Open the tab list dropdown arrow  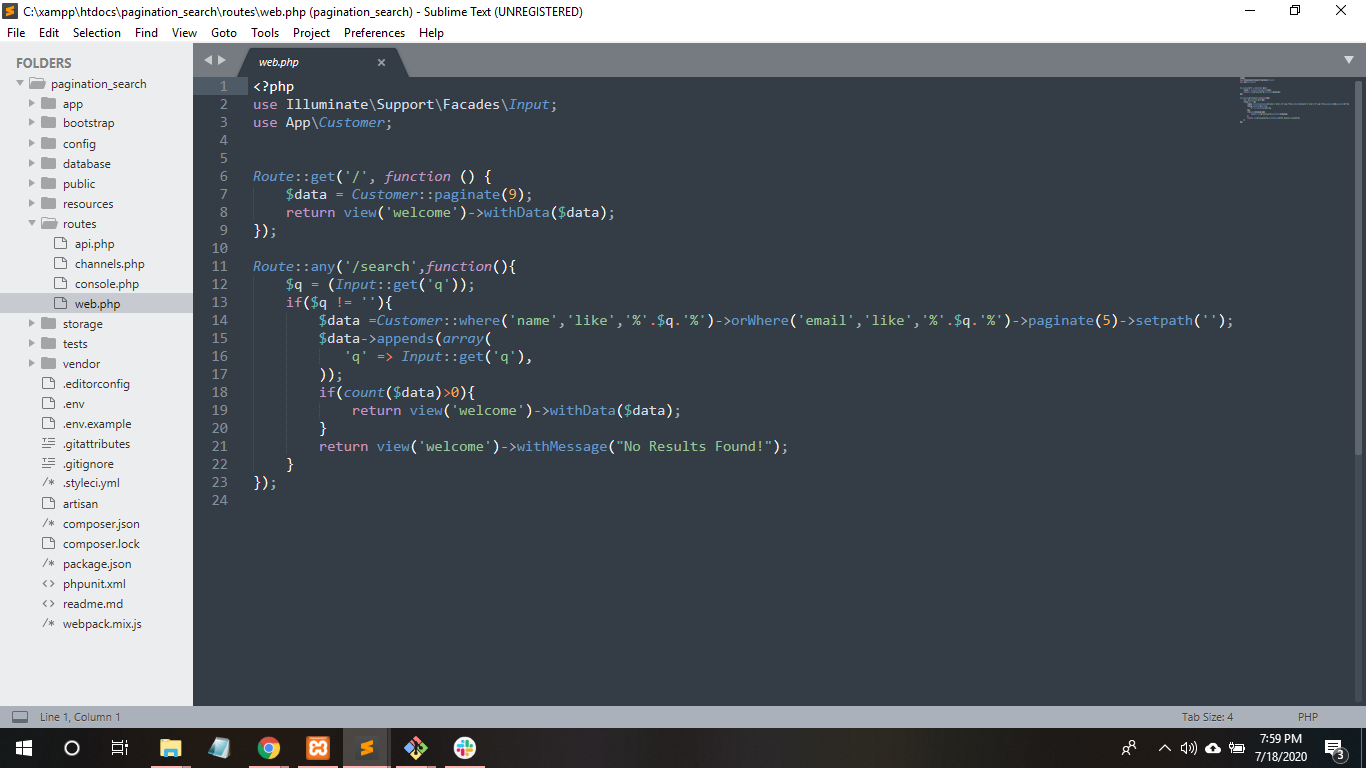[1348, 60]
